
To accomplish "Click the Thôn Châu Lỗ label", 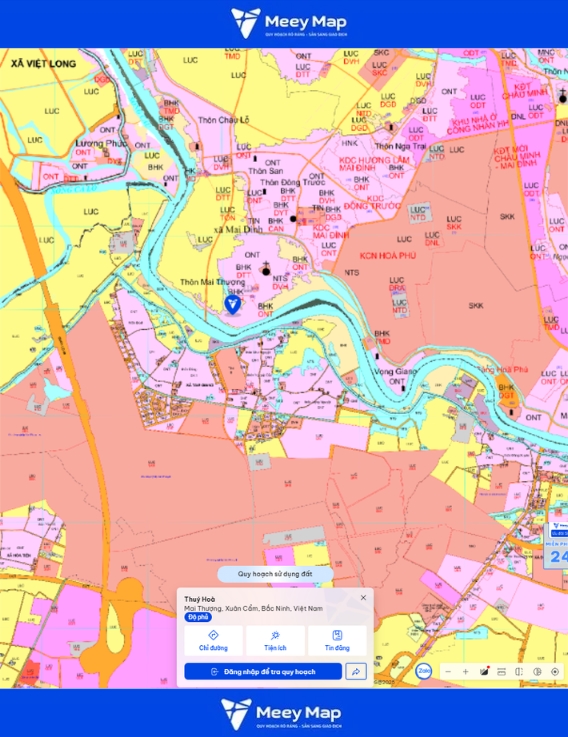I will click(x=223, y=120).
